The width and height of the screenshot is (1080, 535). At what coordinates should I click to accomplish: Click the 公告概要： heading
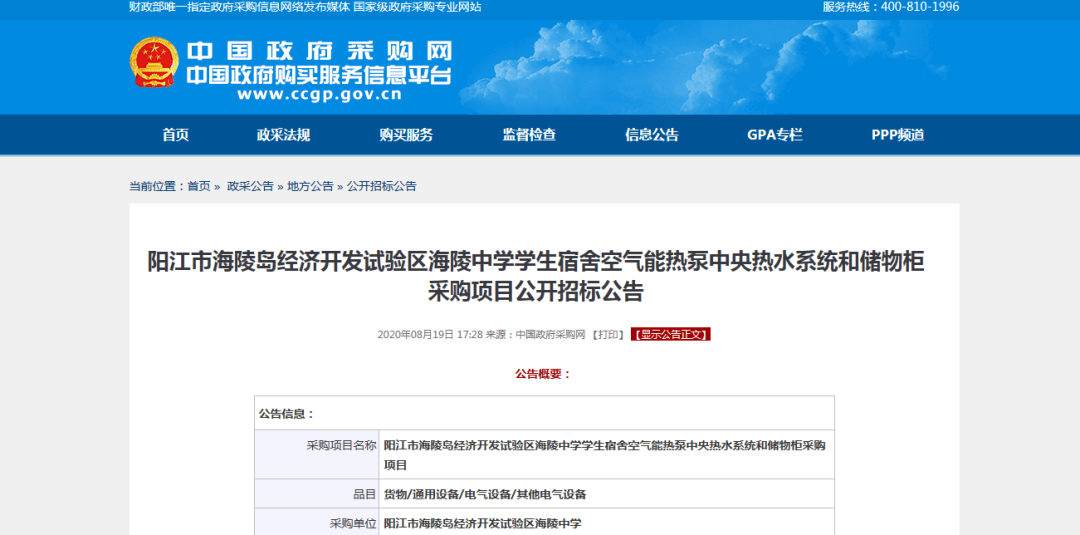(x=543, y=374)
